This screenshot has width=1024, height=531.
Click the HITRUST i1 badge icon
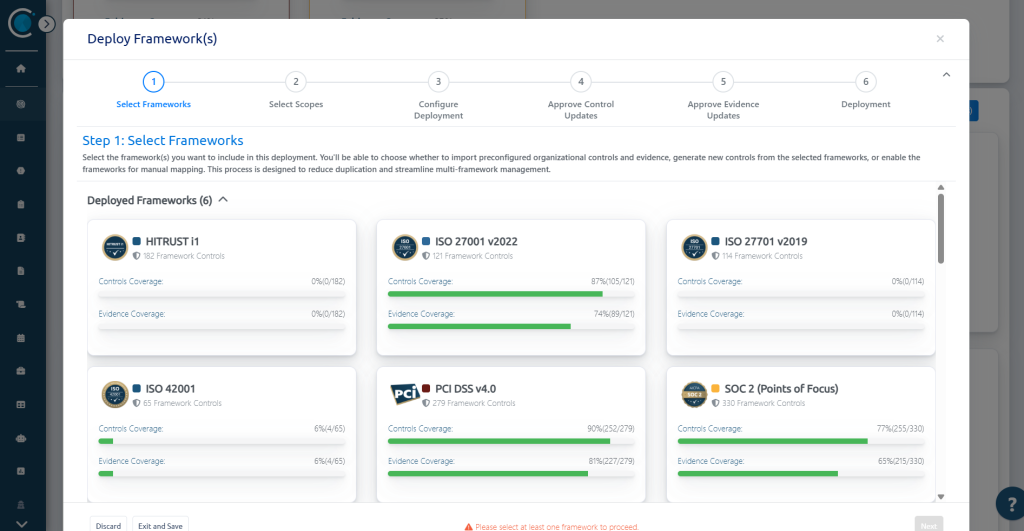click(x=115, y=248)
